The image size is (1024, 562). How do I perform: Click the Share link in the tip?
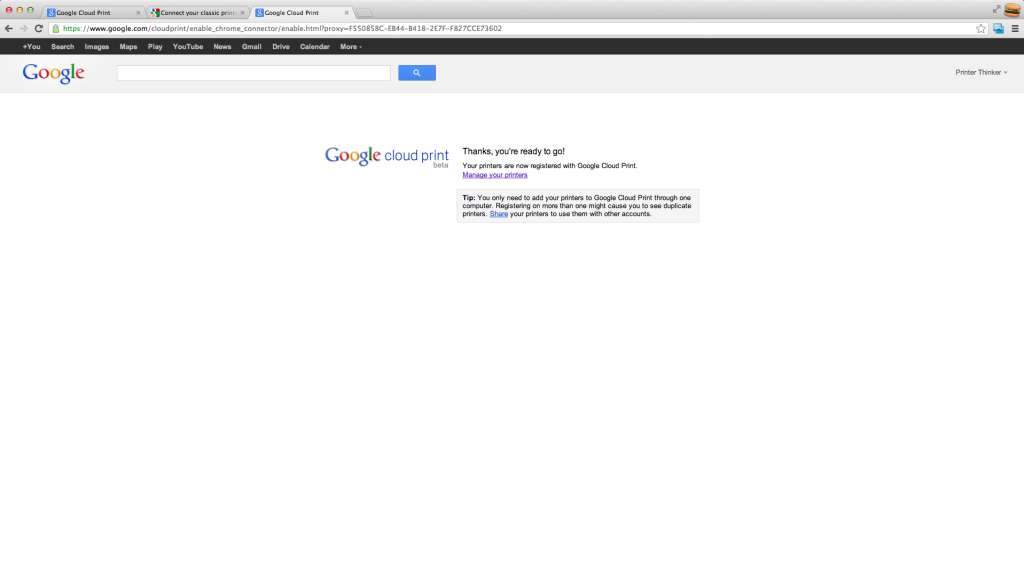[498, 214]
